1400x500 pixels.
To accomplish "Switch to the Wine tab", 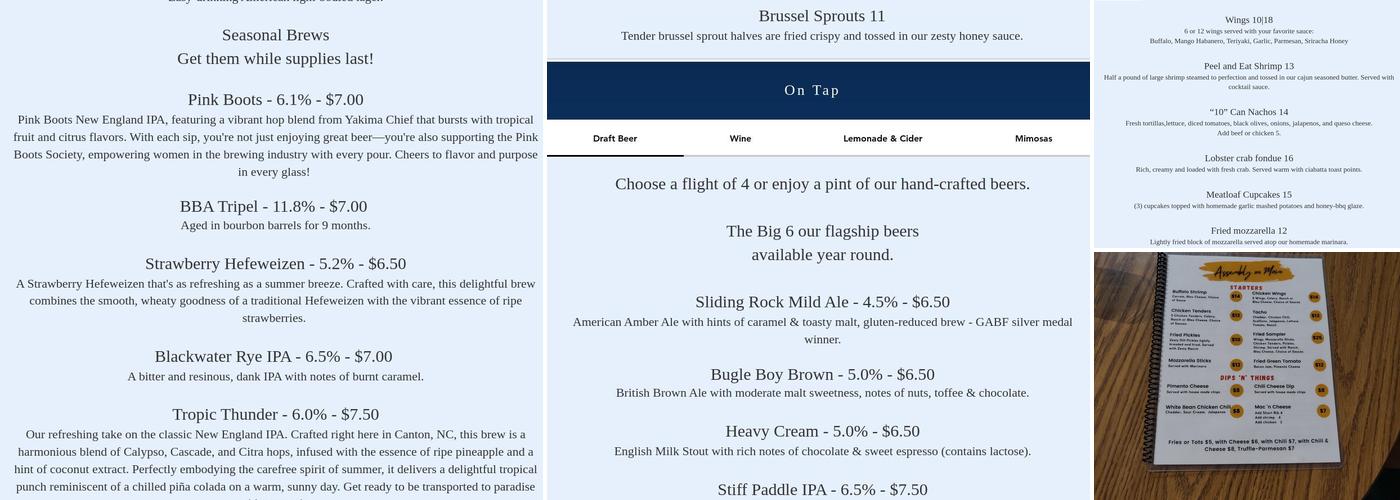I will coord(740,139).
